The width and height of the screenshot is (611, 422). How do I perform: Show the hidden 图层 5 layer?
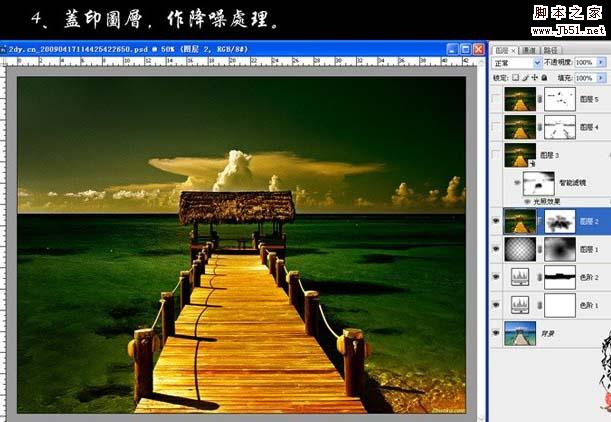496,99
